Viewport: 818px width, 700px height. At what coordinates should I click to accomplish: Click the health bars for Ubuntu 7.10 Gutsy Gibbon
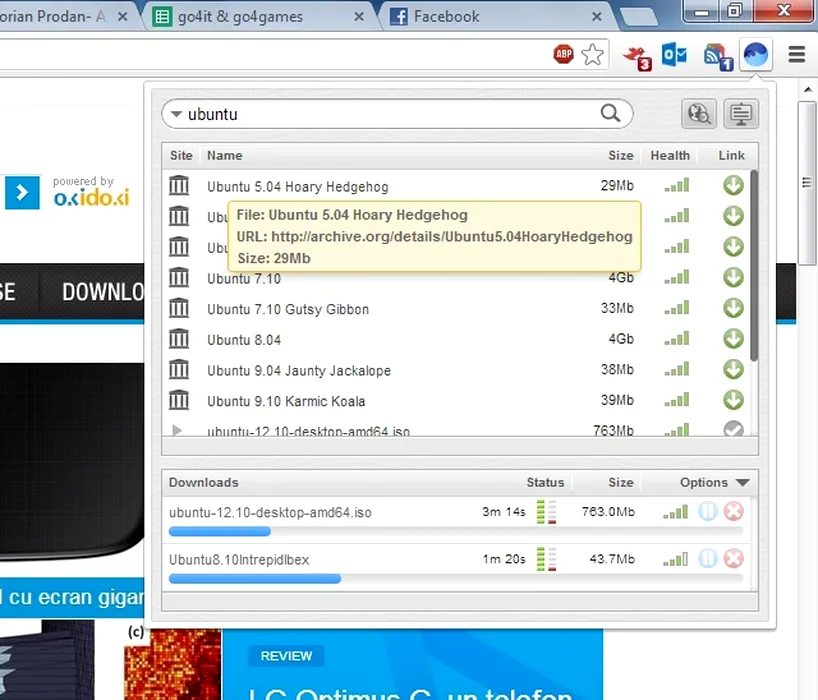tap(676, 308)
